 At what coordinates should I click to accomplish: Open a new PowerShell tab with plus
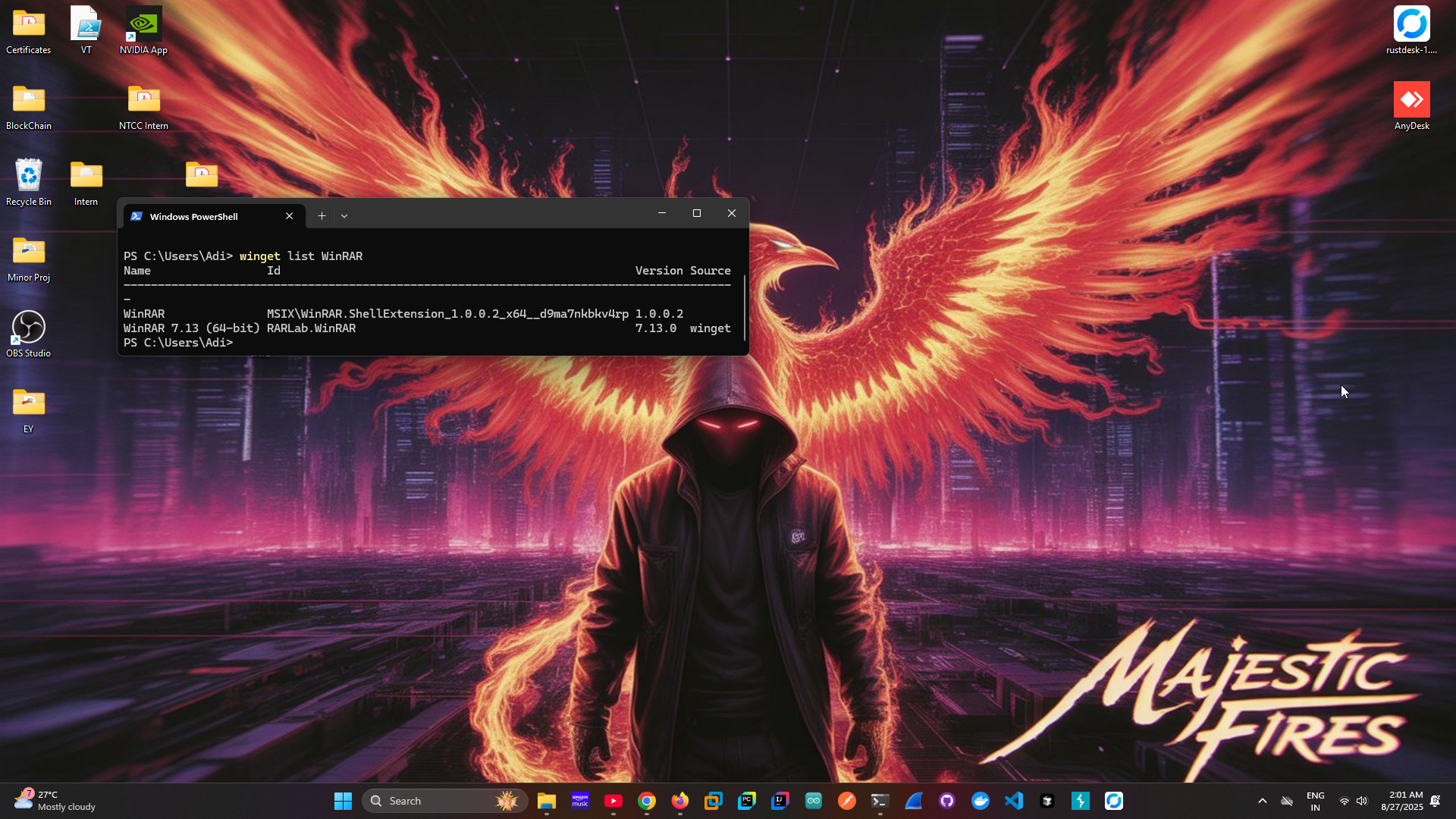pyautogui.click(x=322, y=216)
